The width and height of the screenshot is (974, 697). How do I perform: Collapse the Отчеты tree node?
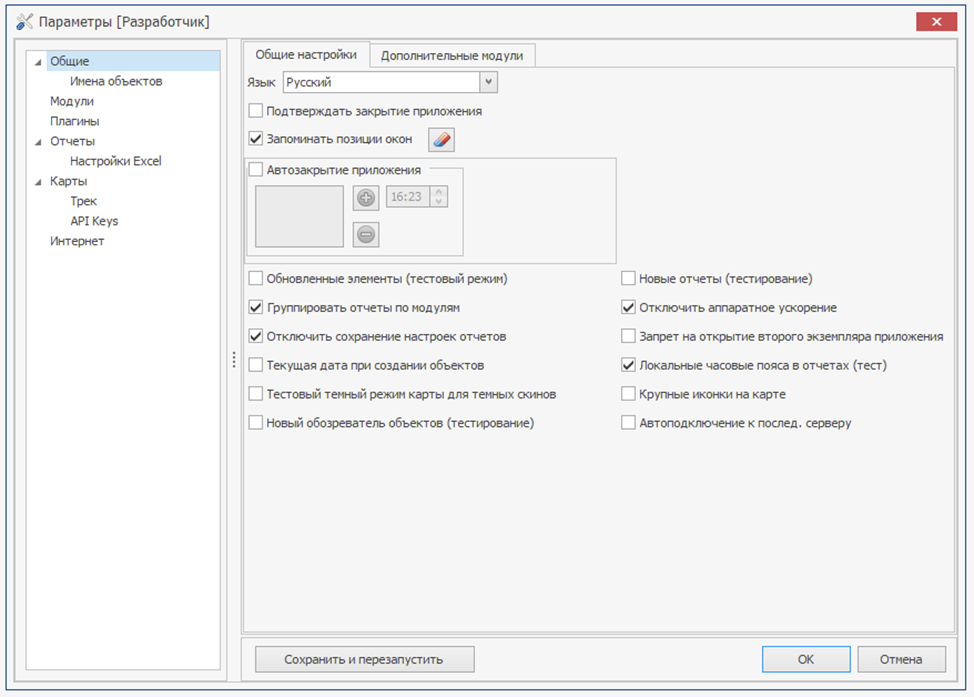point(39,142)
